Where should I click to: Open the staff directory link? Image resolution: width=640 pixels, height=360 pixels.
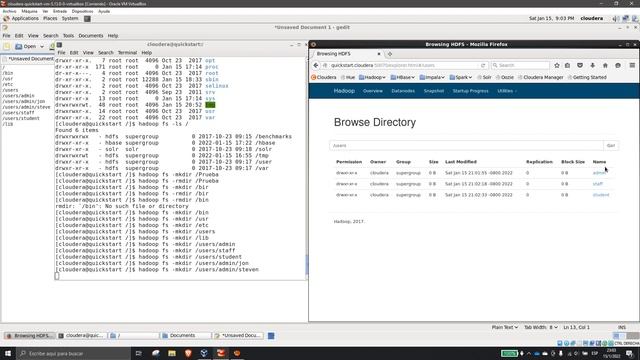click(598, 184)
